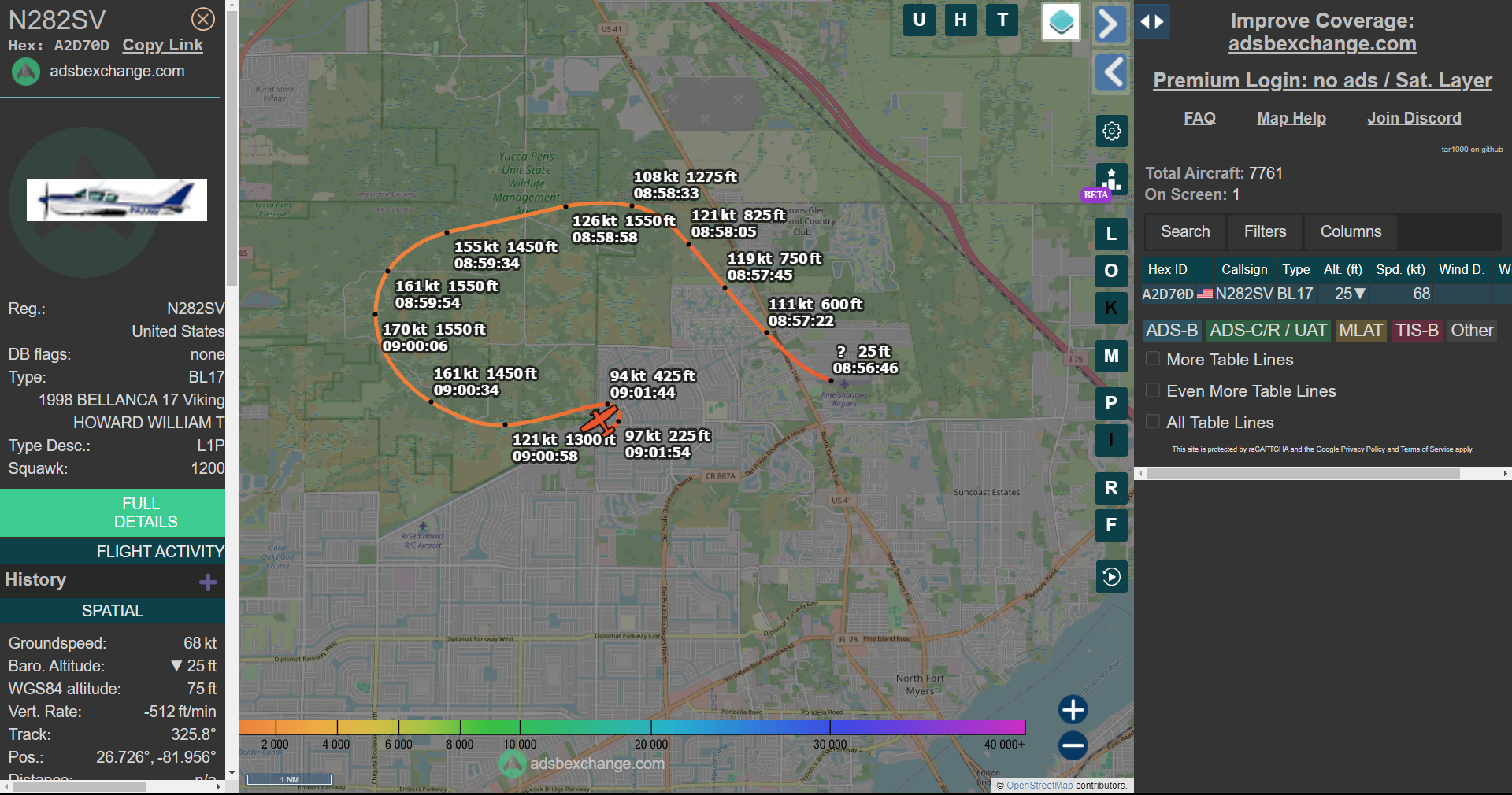Expand History with the plus icon
This screenshot has width=1512, height=795.
208,582
